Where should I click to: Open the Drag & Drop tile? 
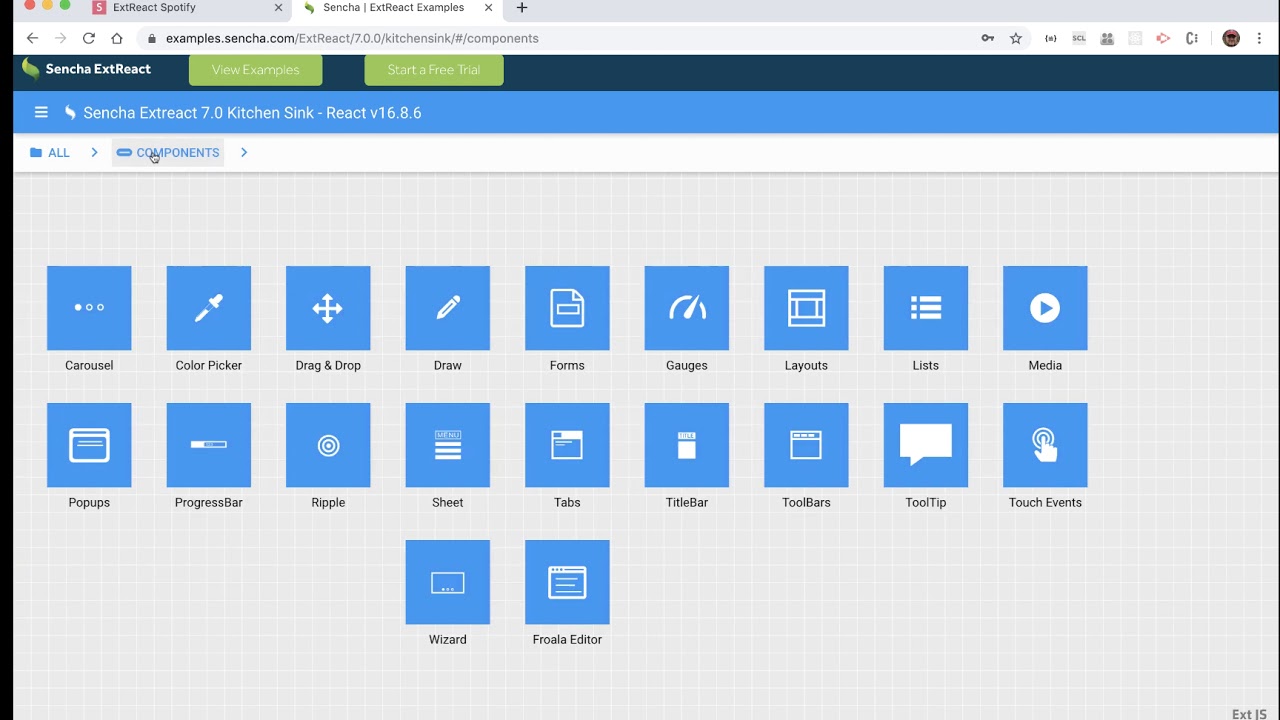(328, 308)
